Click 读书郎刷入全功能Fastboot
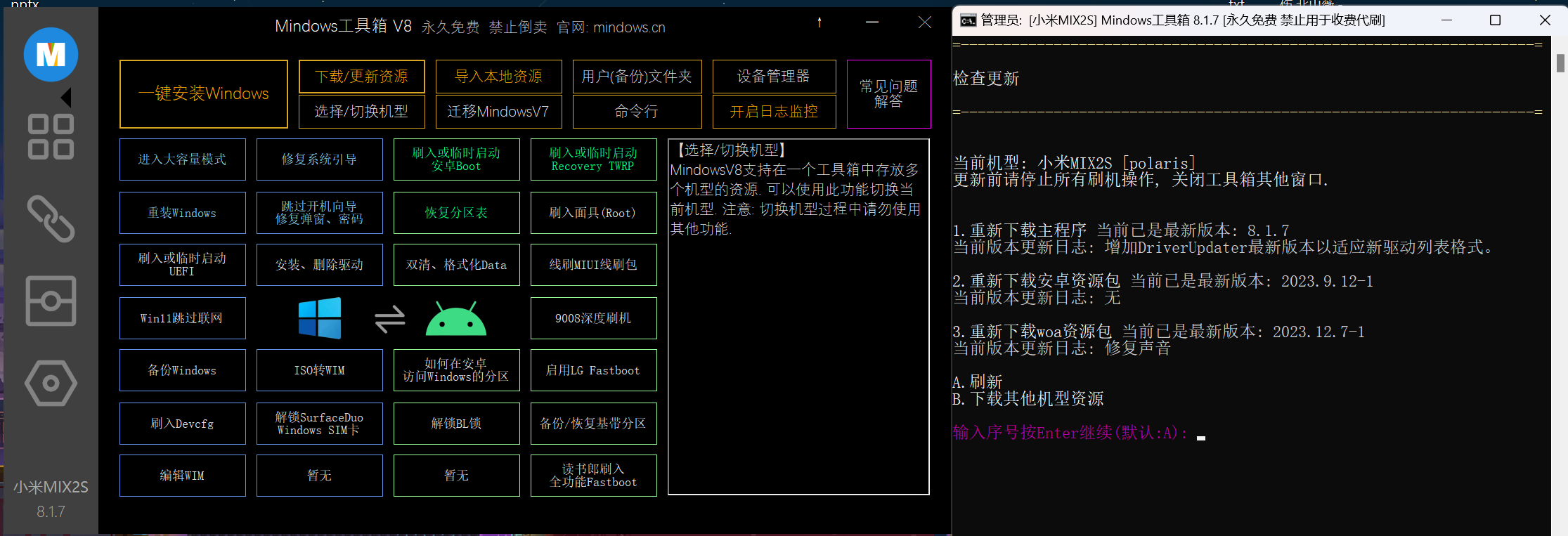 click(x=594, y=476)
